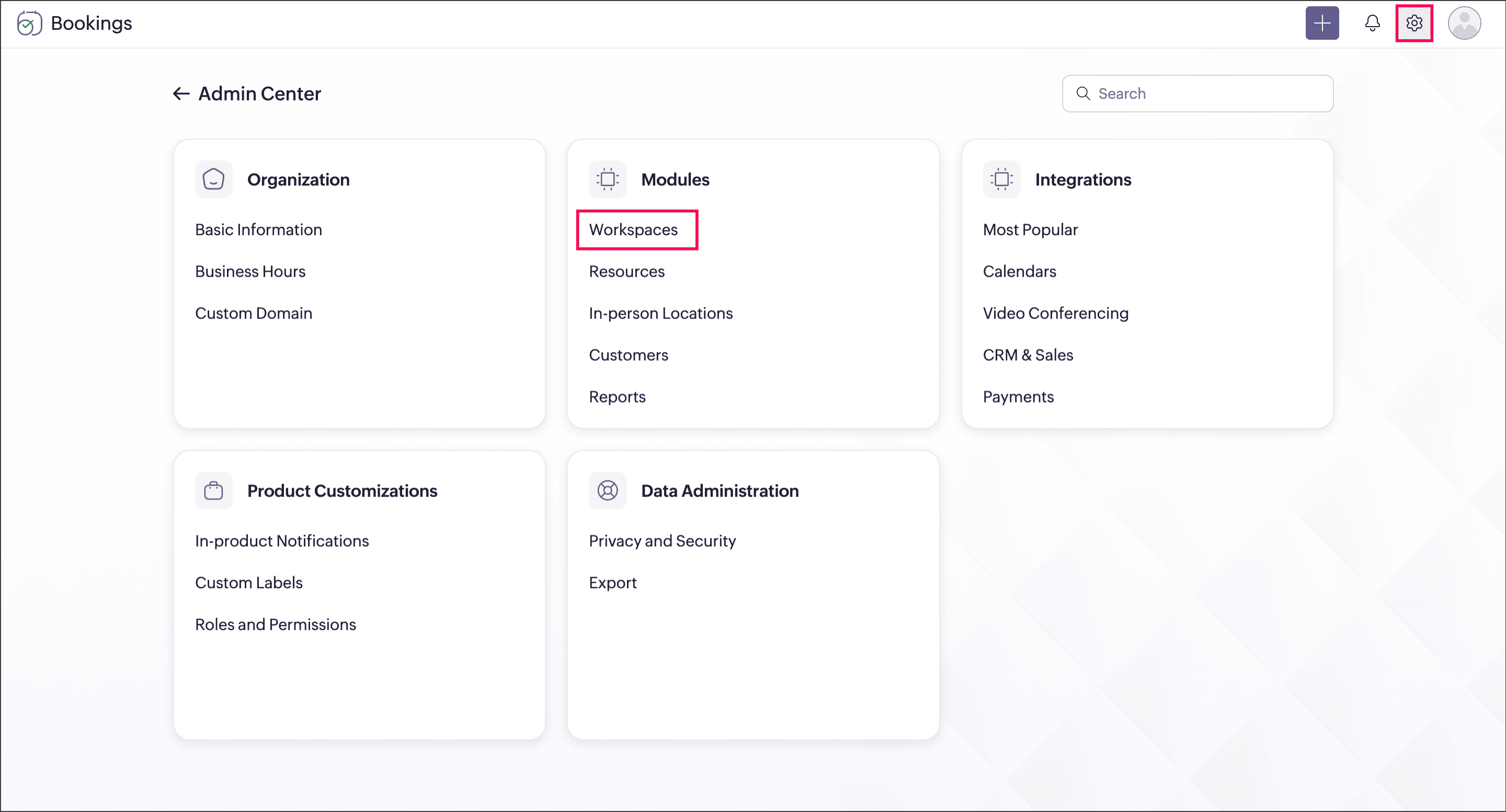Open the settings gear icon
The width and height of the screenshot is (1506, 812).
[1413, 24]
